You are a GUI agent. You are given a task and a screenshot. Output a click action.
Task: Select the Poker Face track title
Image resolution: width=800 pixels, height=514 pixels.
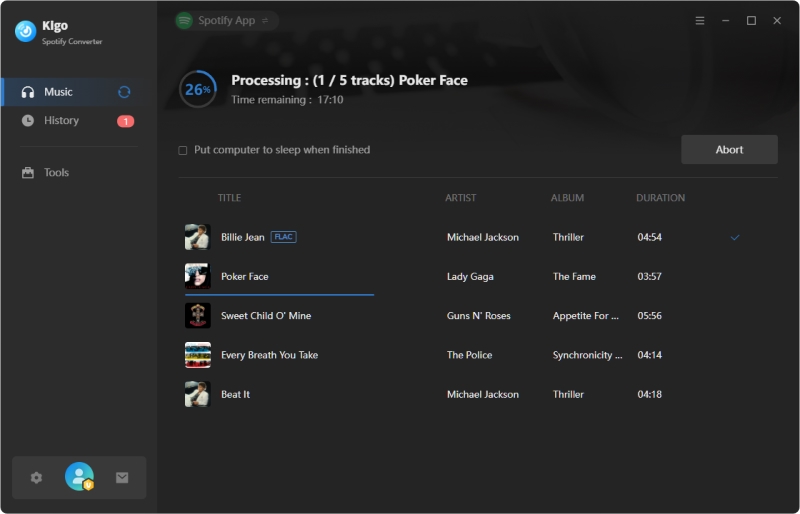(244, 276)
